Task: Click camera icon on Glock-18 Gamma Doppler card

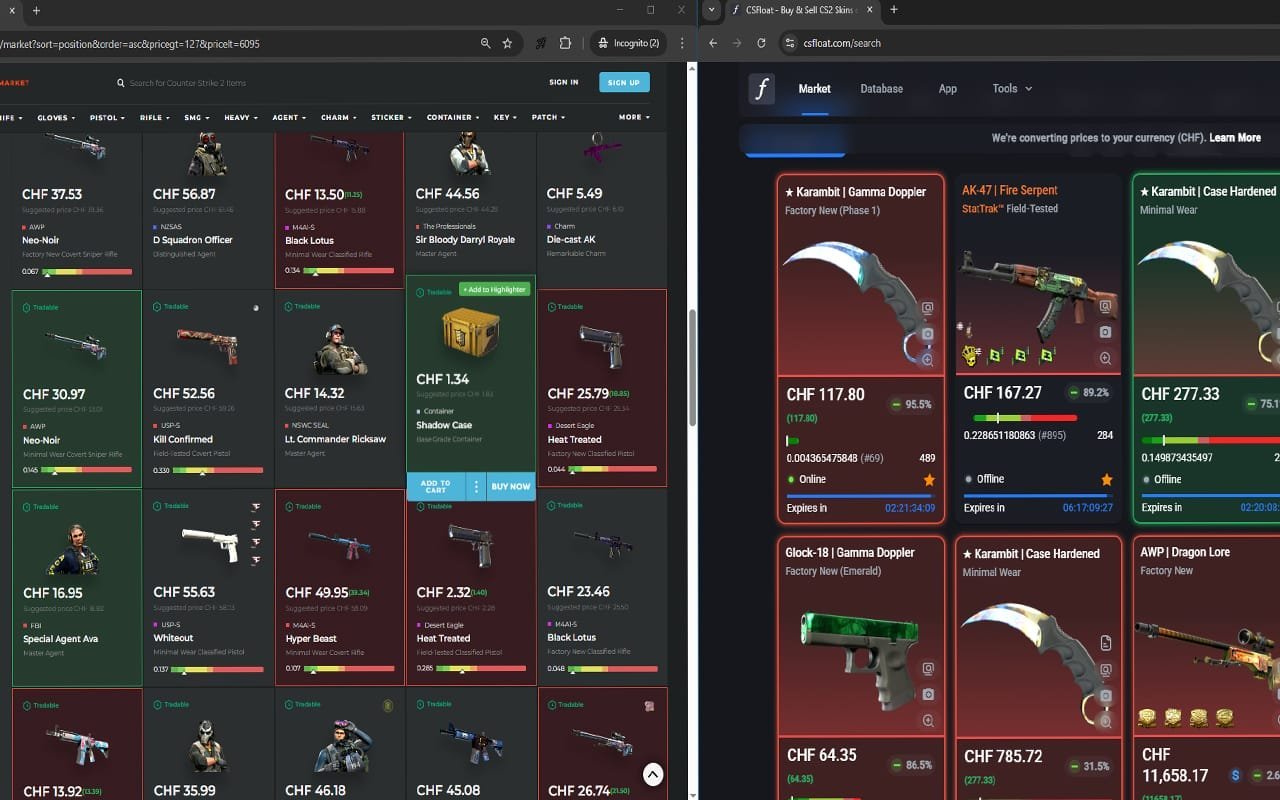Action: tap(928, 695)
